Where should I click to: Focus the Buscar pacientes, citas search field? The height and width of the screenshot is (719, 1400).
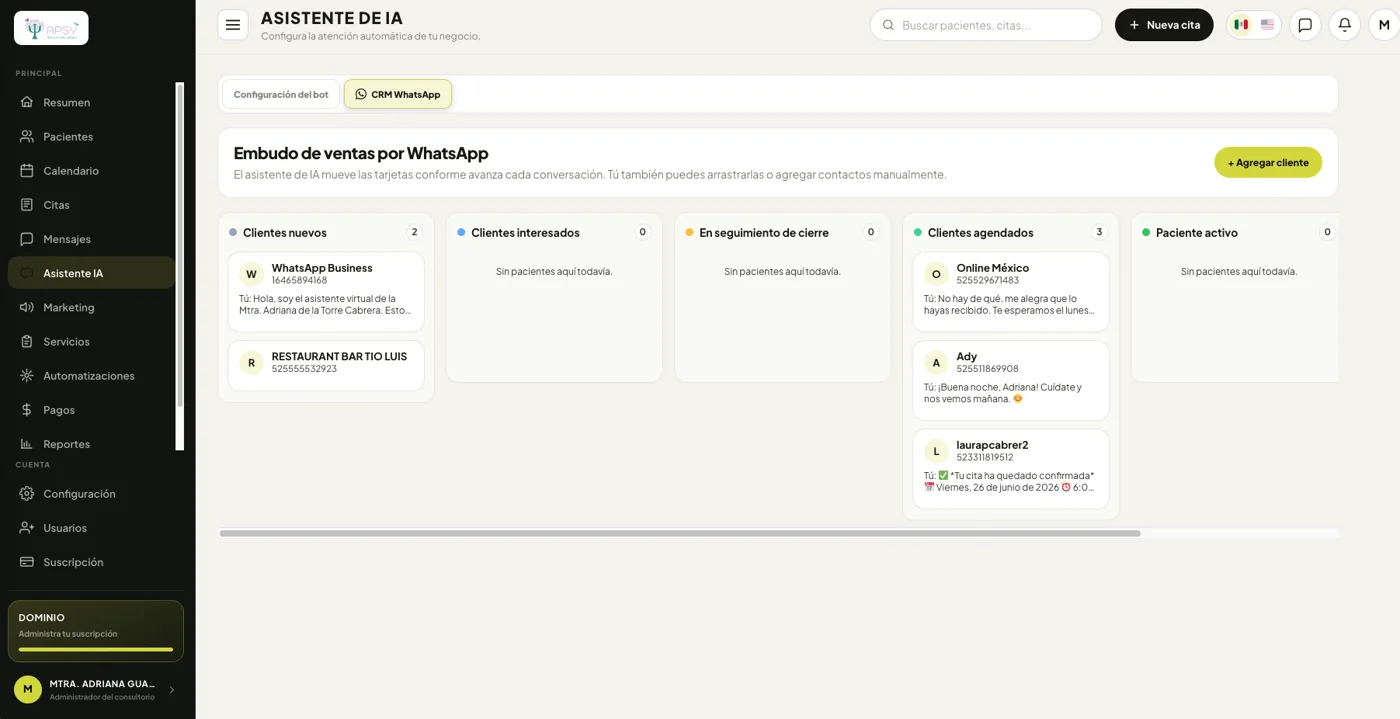pyautogui.click(x=986, y=25)
